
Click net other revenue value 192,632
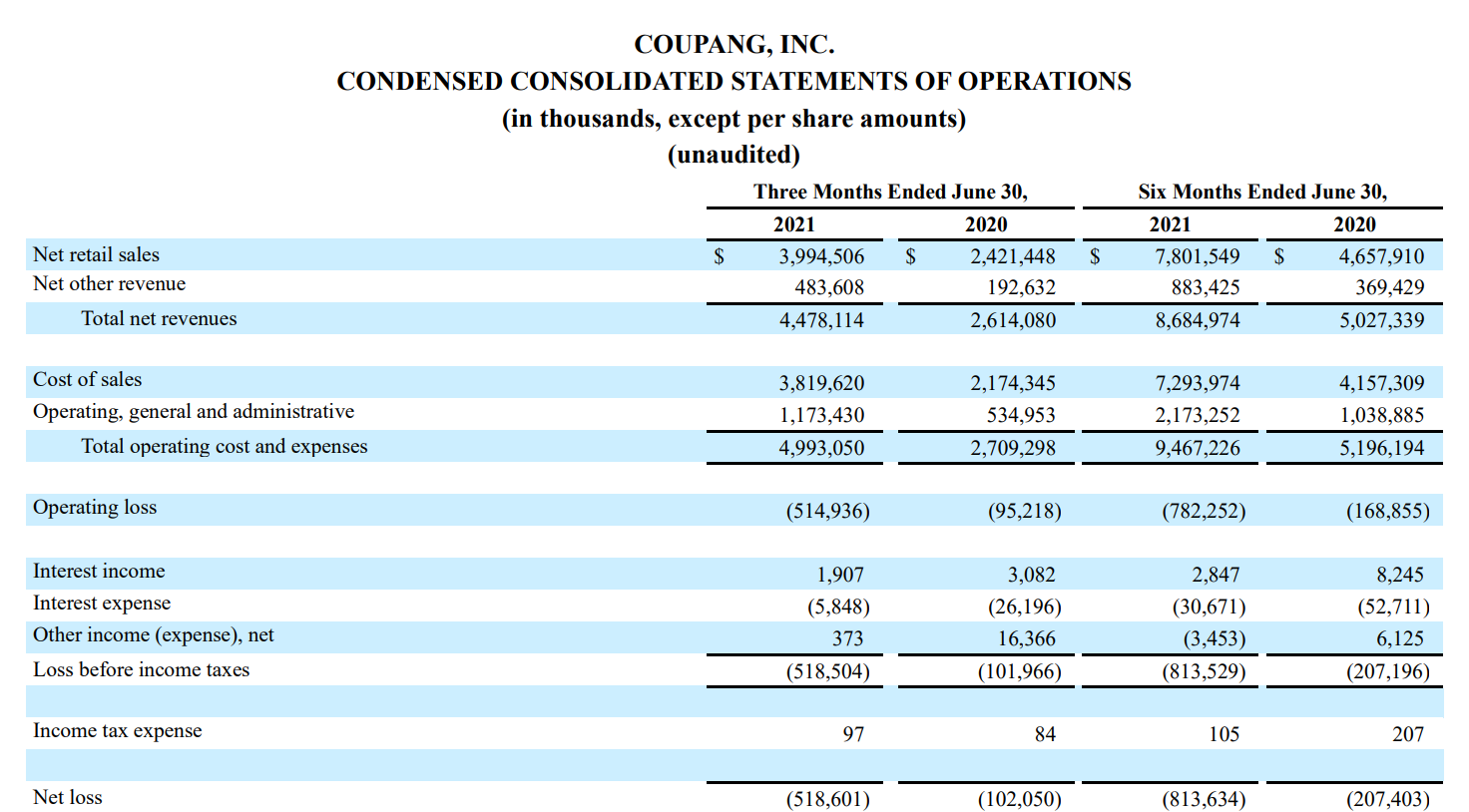1021,287
